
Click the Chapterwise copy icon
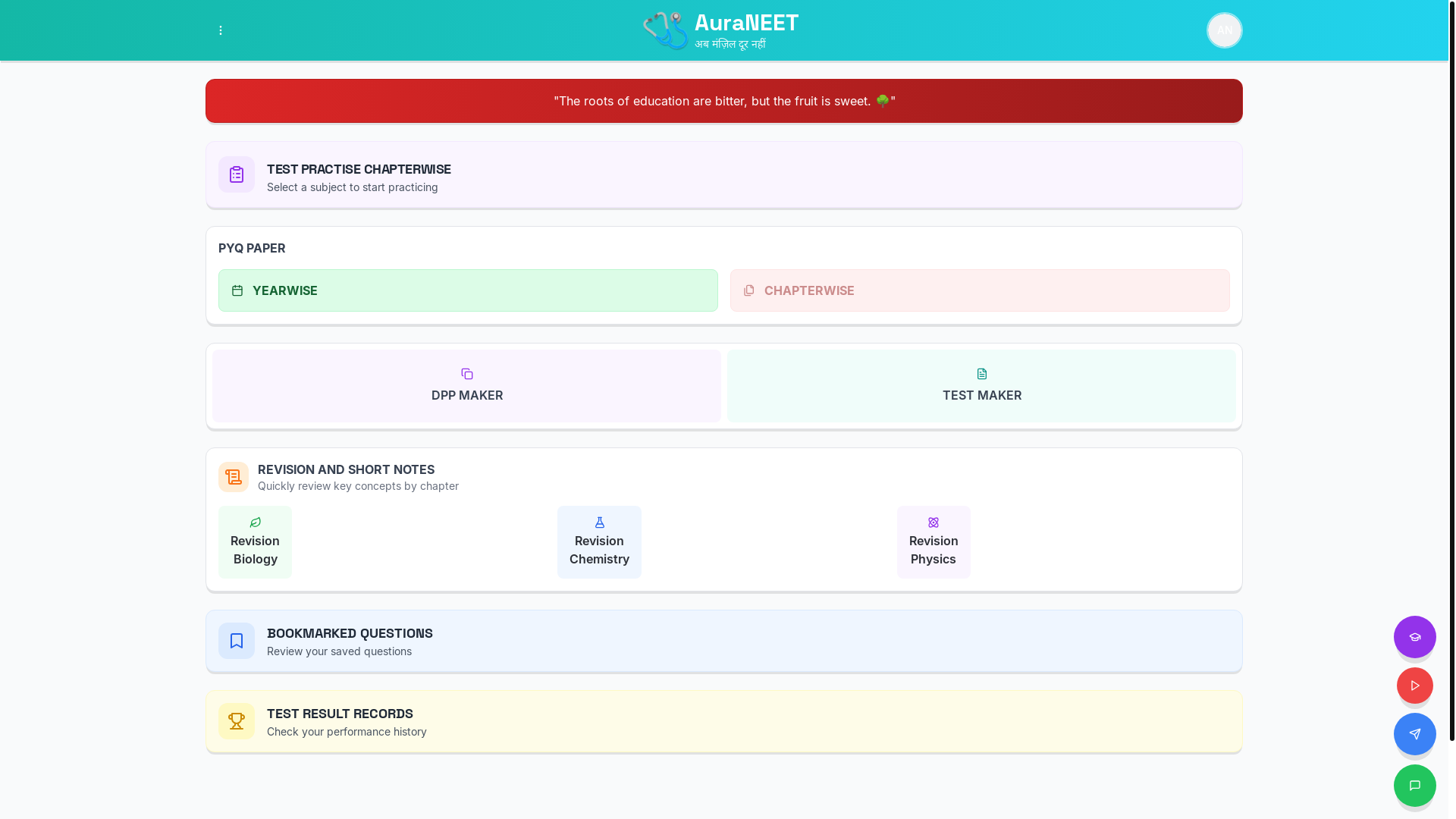(x=749, y=290)
